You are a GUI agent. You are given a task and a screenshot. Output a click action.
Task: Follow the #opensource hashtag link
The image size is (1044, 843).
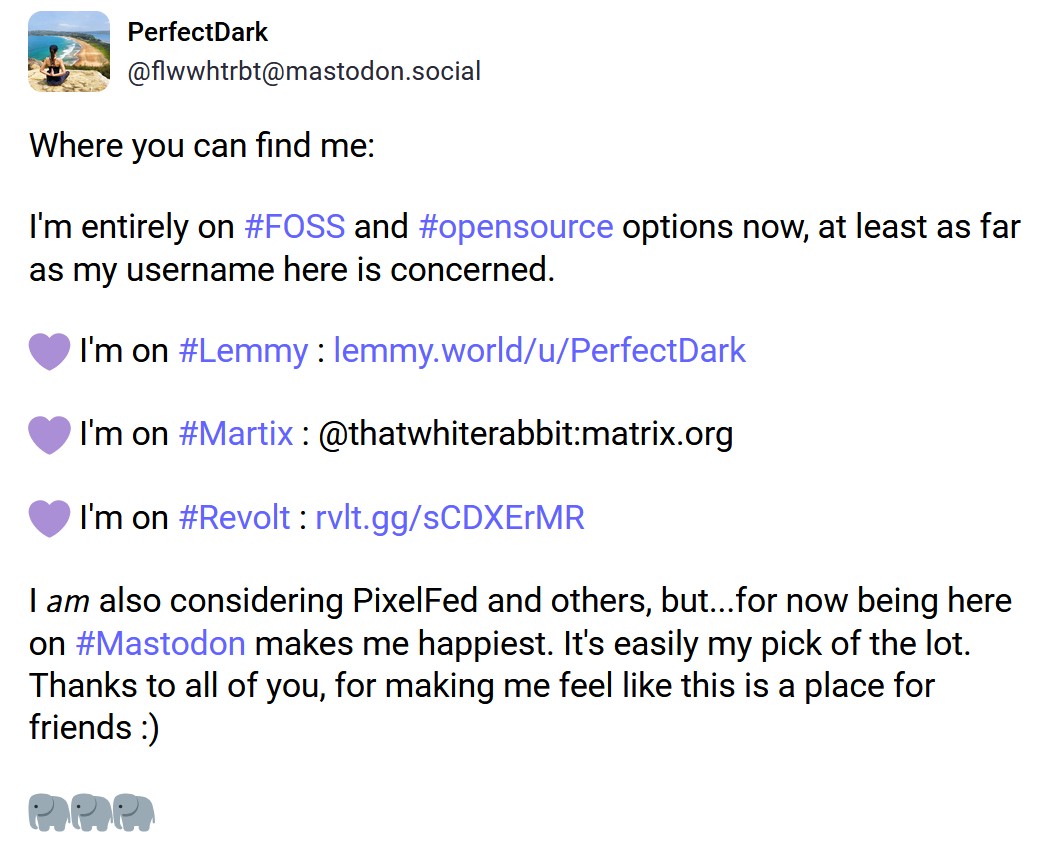click(x=515, y=227)
